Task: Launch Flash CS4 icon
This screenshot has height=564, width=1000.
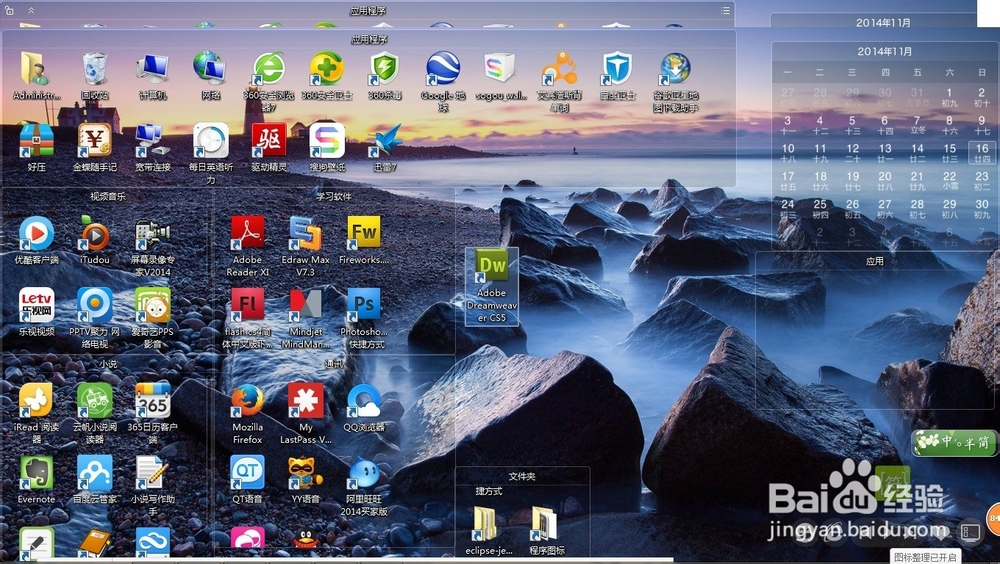Action: point(247,305)
